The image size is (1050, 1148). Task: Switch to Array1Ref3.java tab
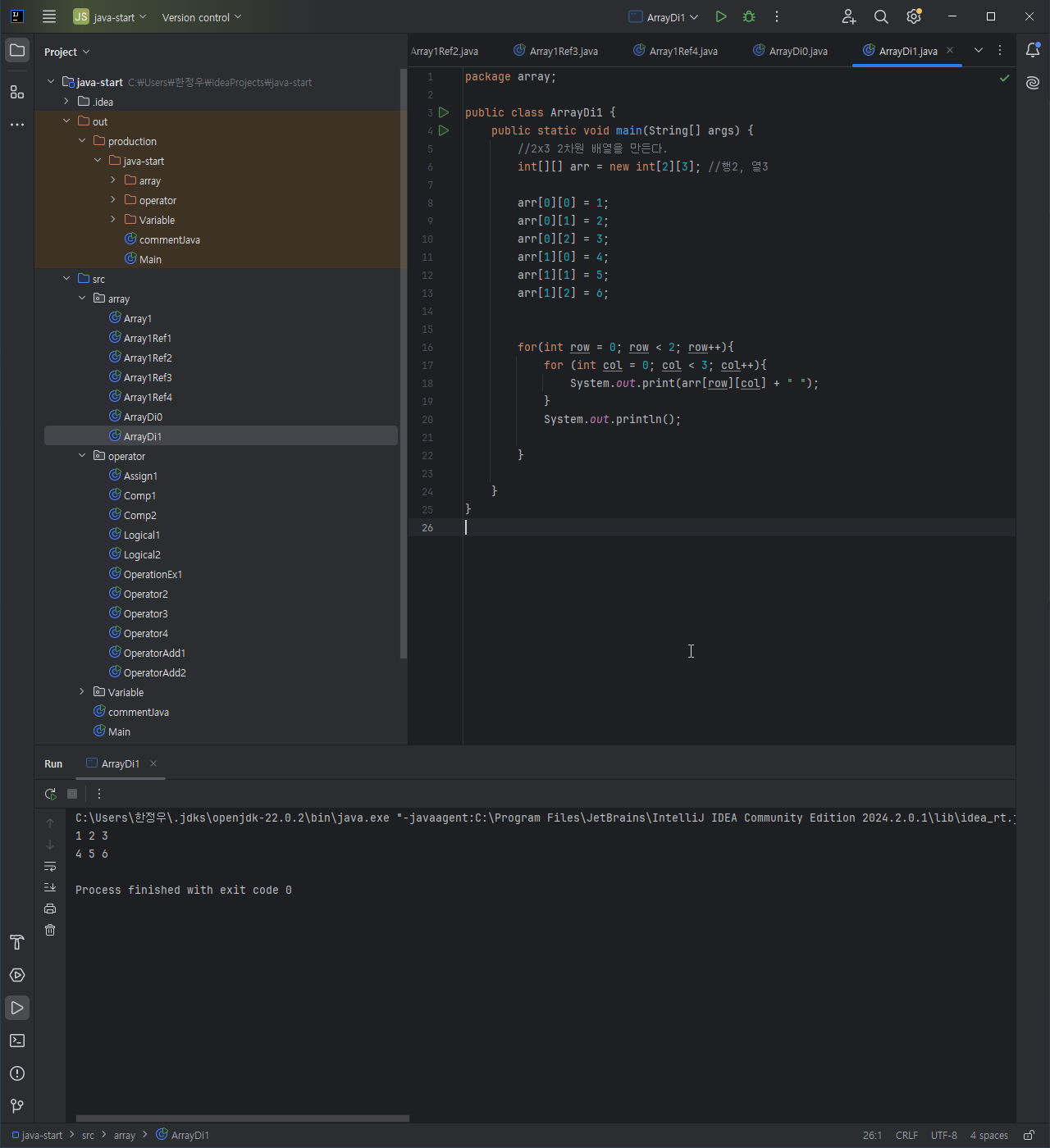[x=556, y=51]
